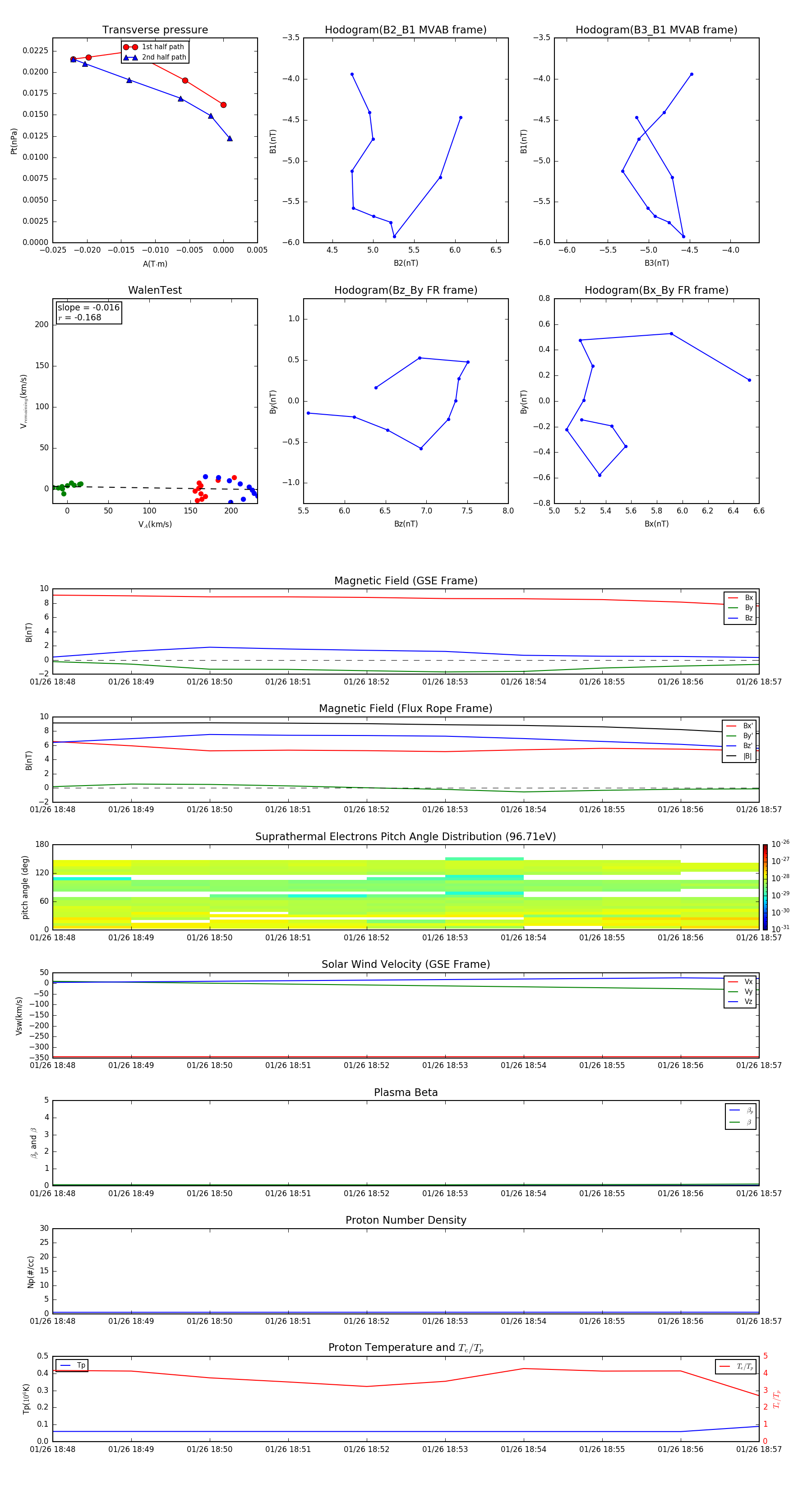812x1489 pixels.
Task: Select the '1st half path' legend entry
Action: coord(154,47)
